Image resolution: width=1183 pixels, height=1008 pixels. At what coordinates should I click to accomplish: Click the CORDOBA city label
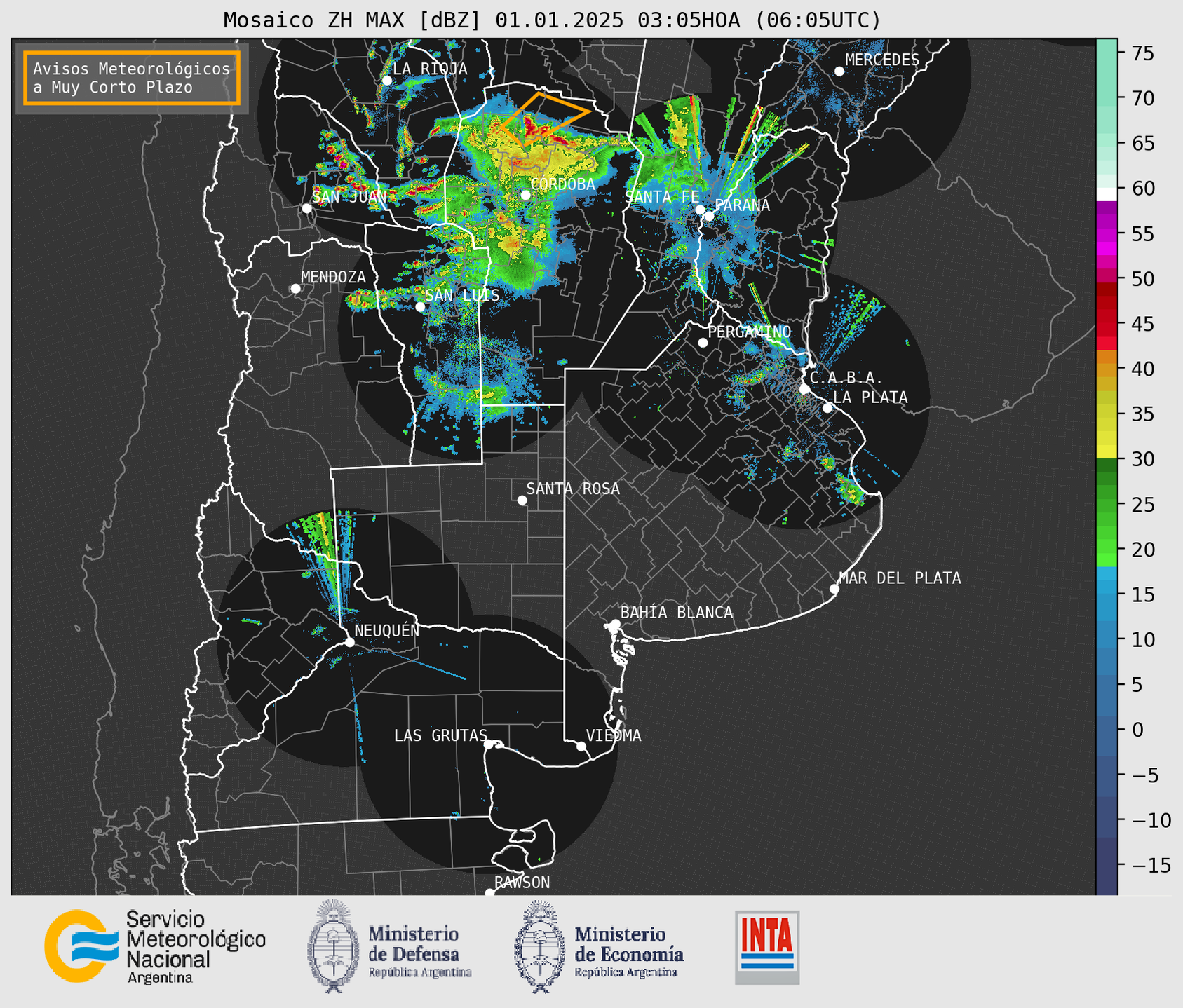pos(562,184)
